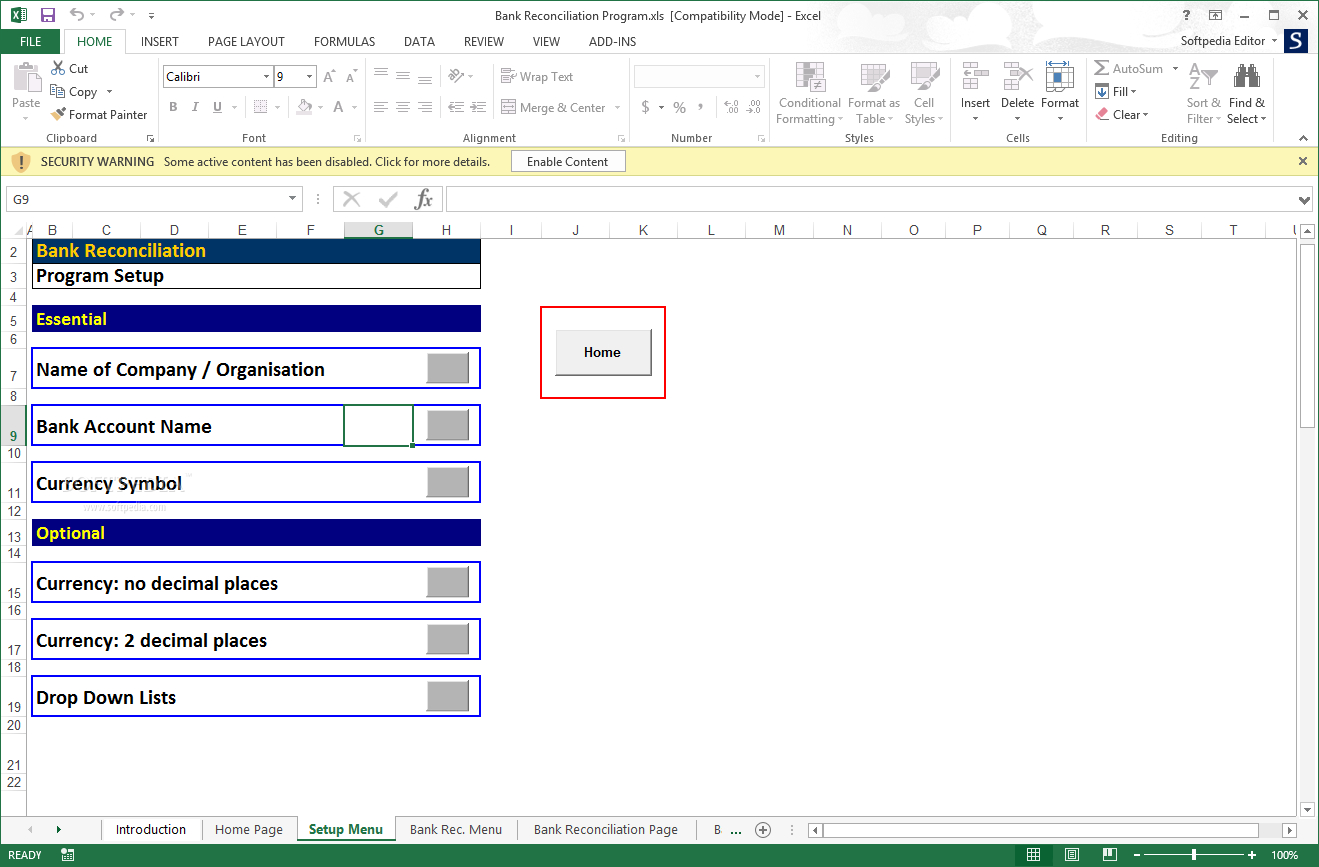Open the FORMULAS ribbon tab

344,42
